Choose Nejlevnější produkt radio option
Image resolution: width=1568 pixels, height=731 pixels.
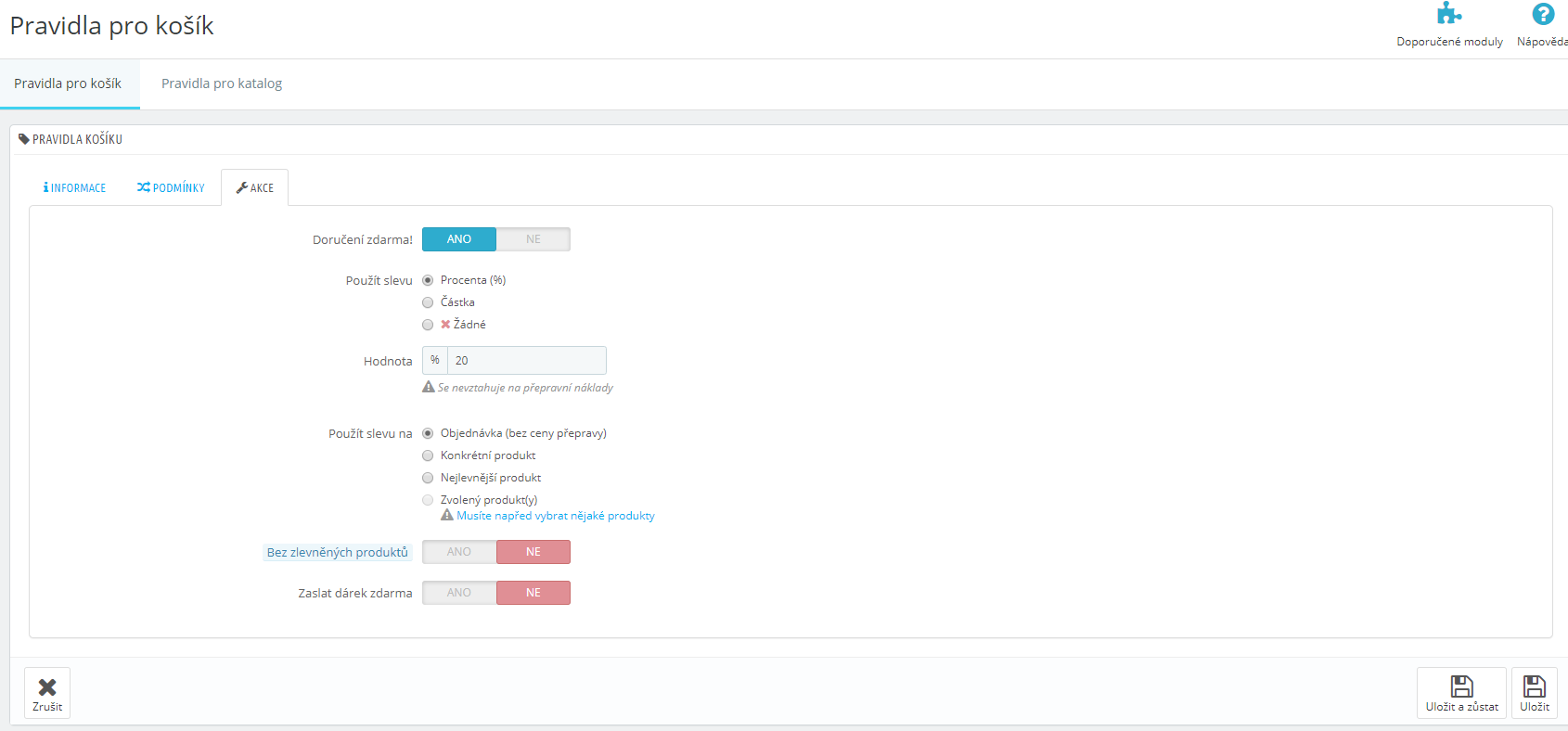pos(428,478)
